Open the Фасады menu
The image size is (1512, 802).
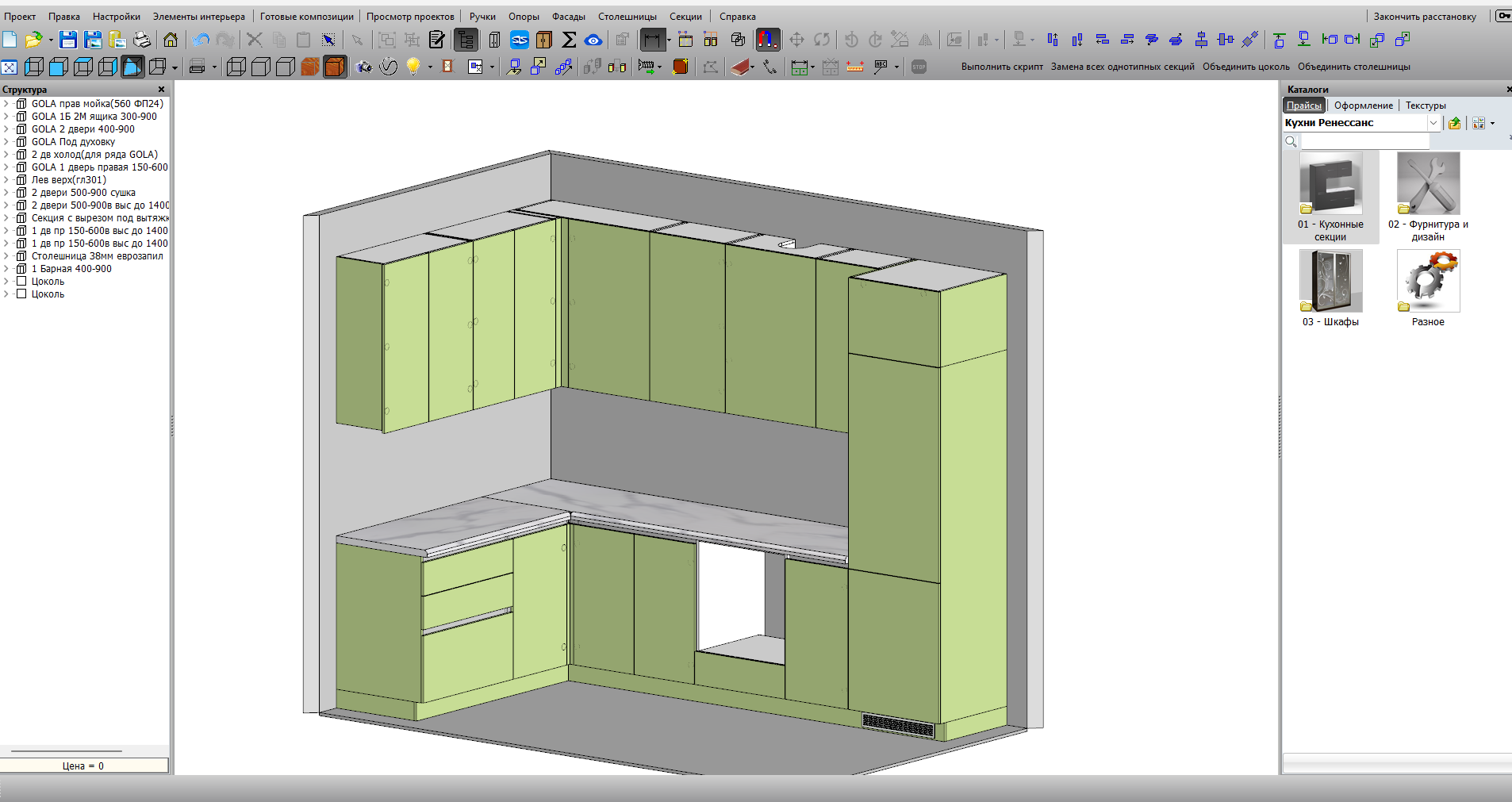pos(568,17)
